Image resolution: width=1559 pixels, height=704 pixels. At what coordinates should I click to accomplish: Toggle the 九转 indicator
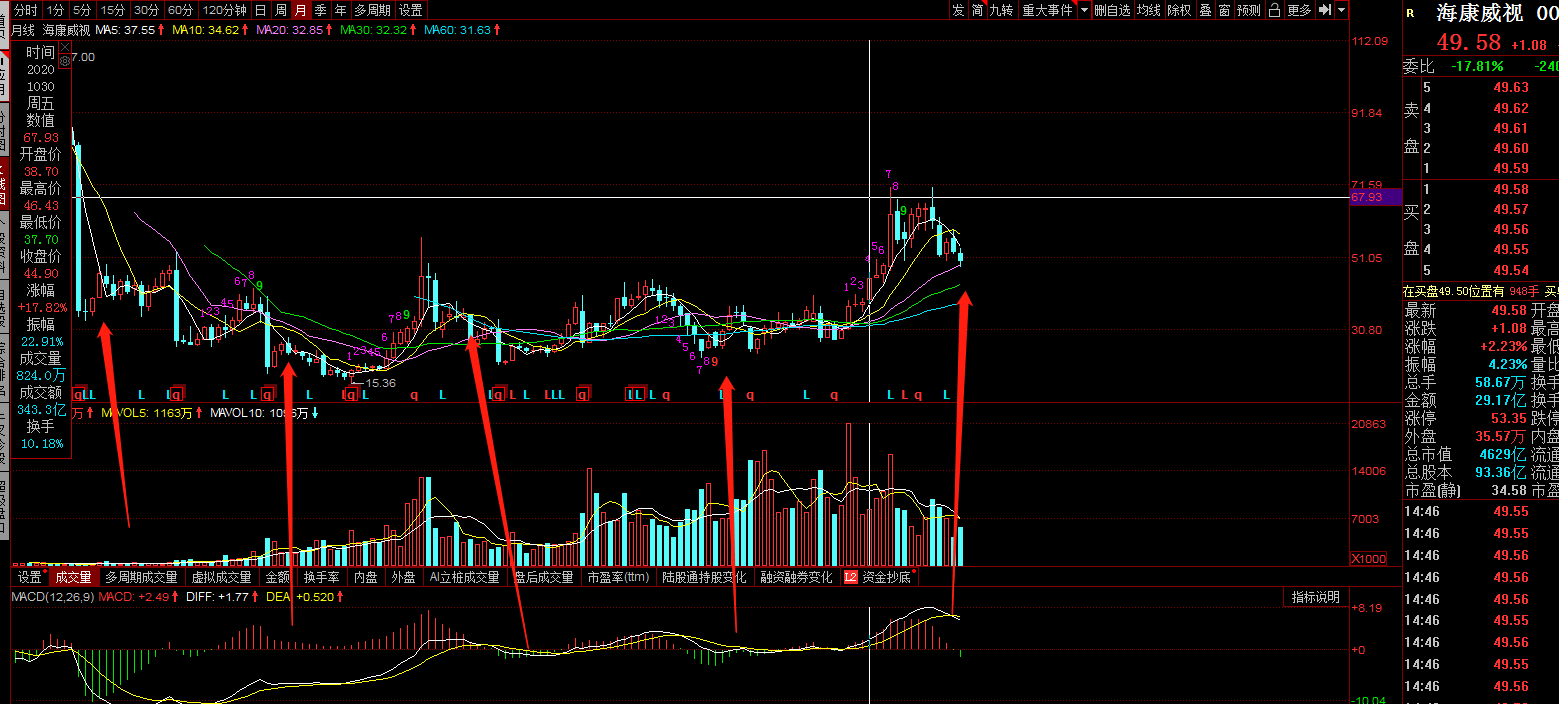(1001, 10)
